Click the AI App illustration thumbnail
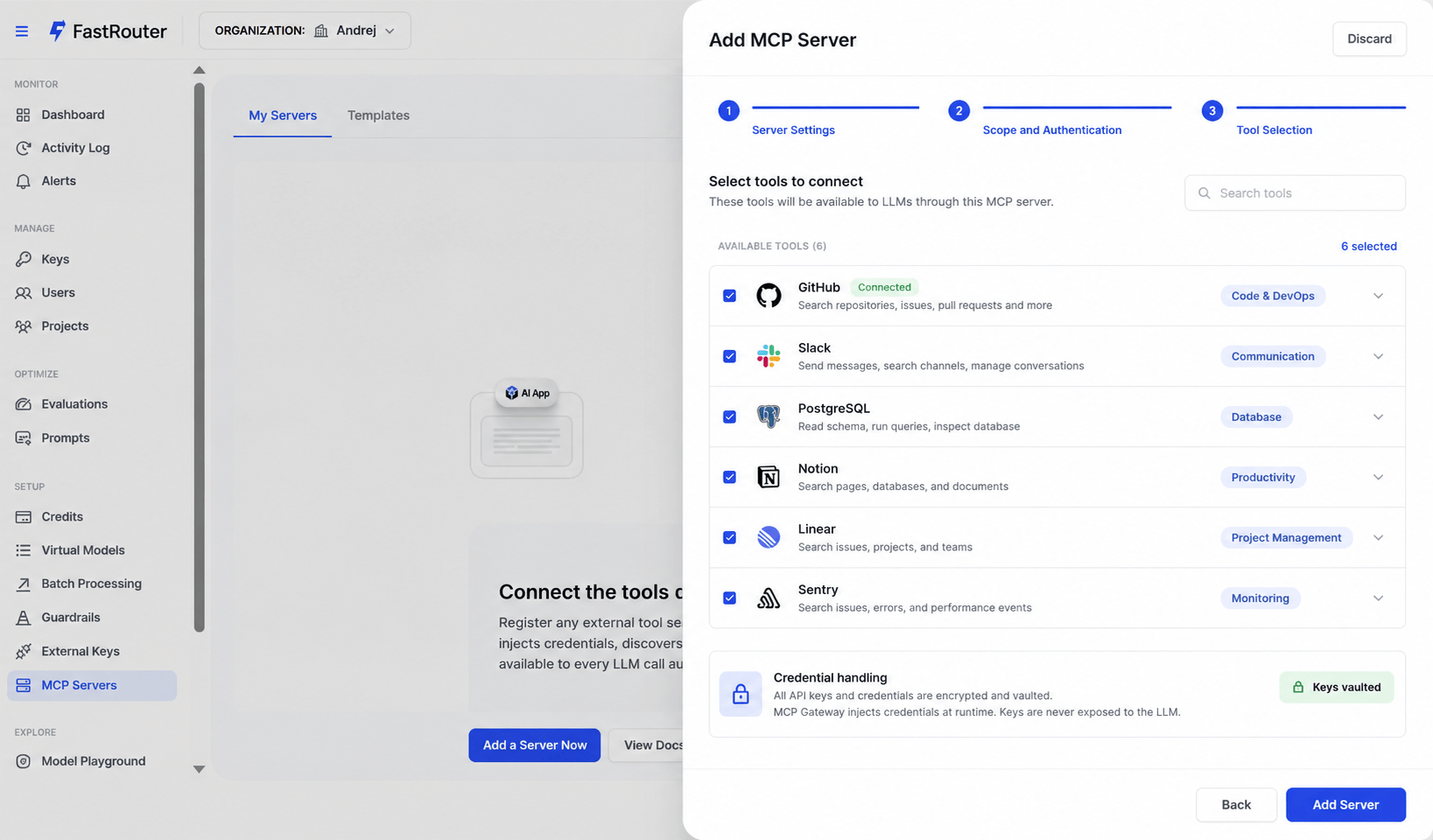This screenshot has height=840, width=1433. coord(526,430)
